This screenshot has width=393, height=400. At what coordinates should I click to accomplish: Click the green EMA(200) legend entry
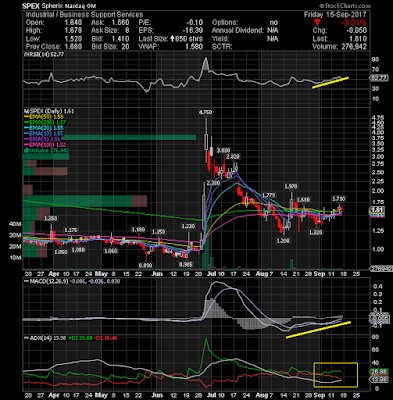pos(46,122)
